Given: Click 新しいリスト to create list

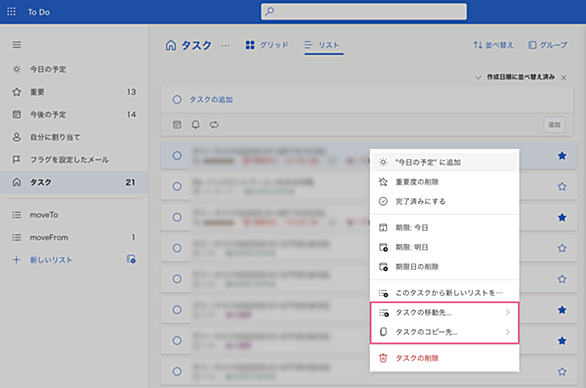Looking at the screenshot, I should coord(51,260).
